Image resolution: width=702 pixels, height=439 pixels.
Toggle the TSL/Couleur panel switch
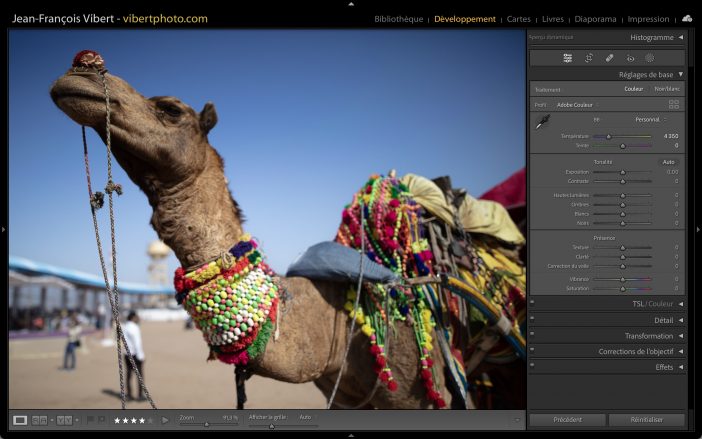click(x=532, y=303)
